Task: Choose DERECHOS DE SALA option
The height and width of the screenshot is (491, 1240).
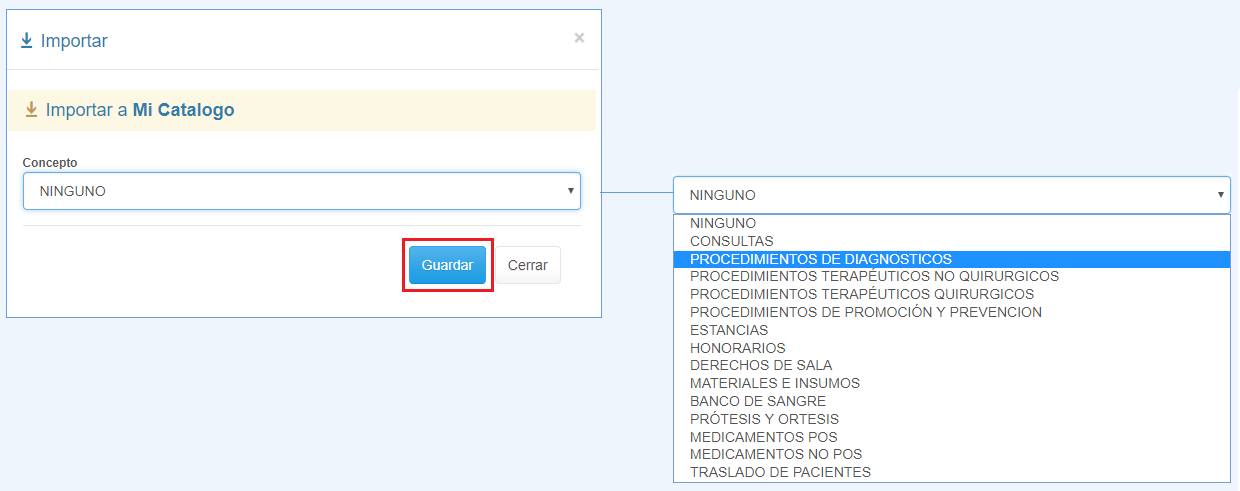Action: [760, 365]
